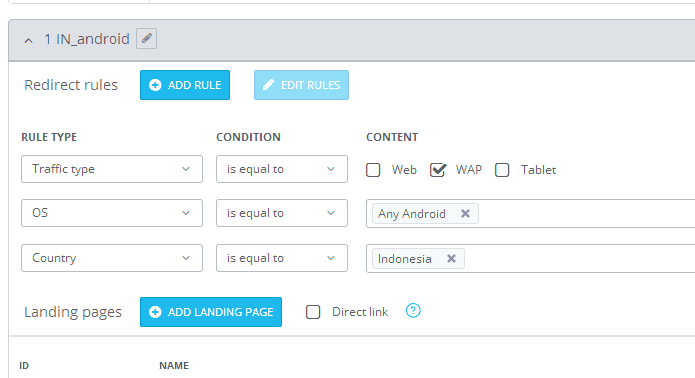Uncheck the WAP checkbox
Image resolution: width=695 pixels, height=378 pixels.
437,170
